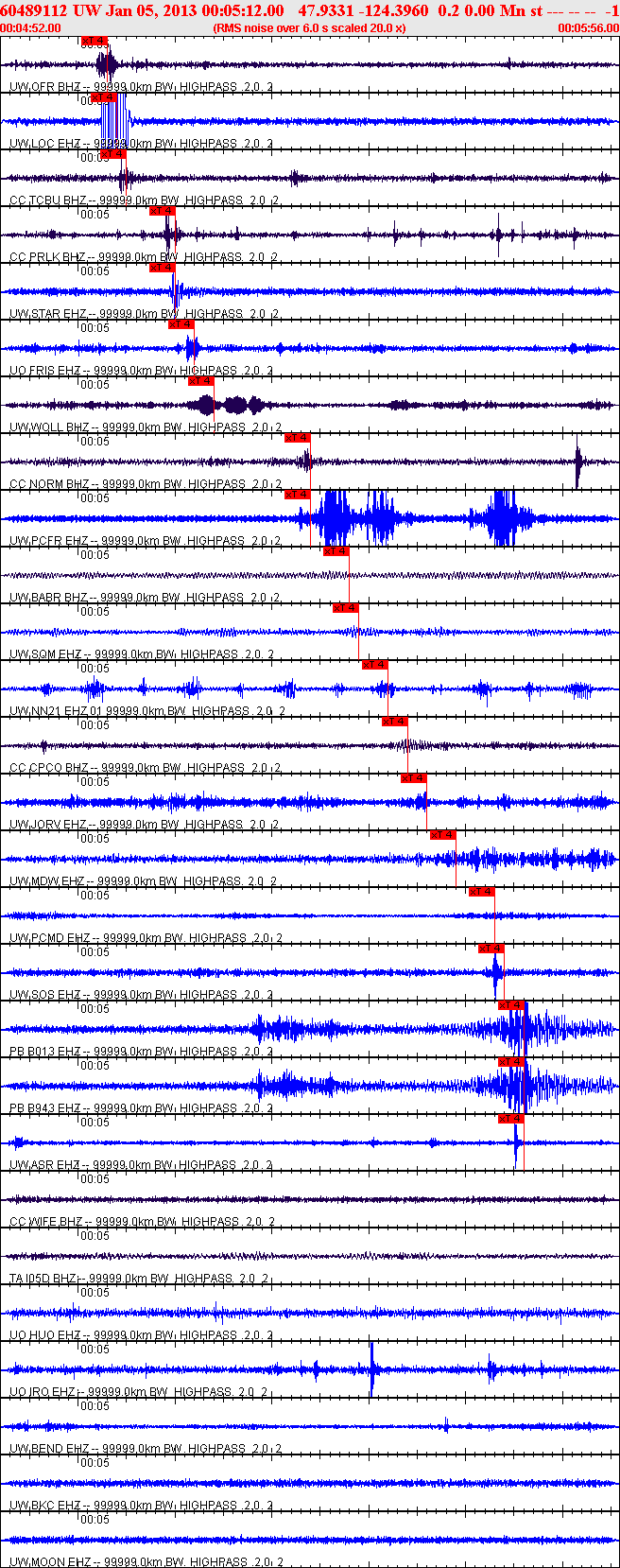Image resolution: width=620 pixels, height=1568 pixels.
Task: Click the red pick marker on UW.ASR trace
Action: tap(511, 1119)
